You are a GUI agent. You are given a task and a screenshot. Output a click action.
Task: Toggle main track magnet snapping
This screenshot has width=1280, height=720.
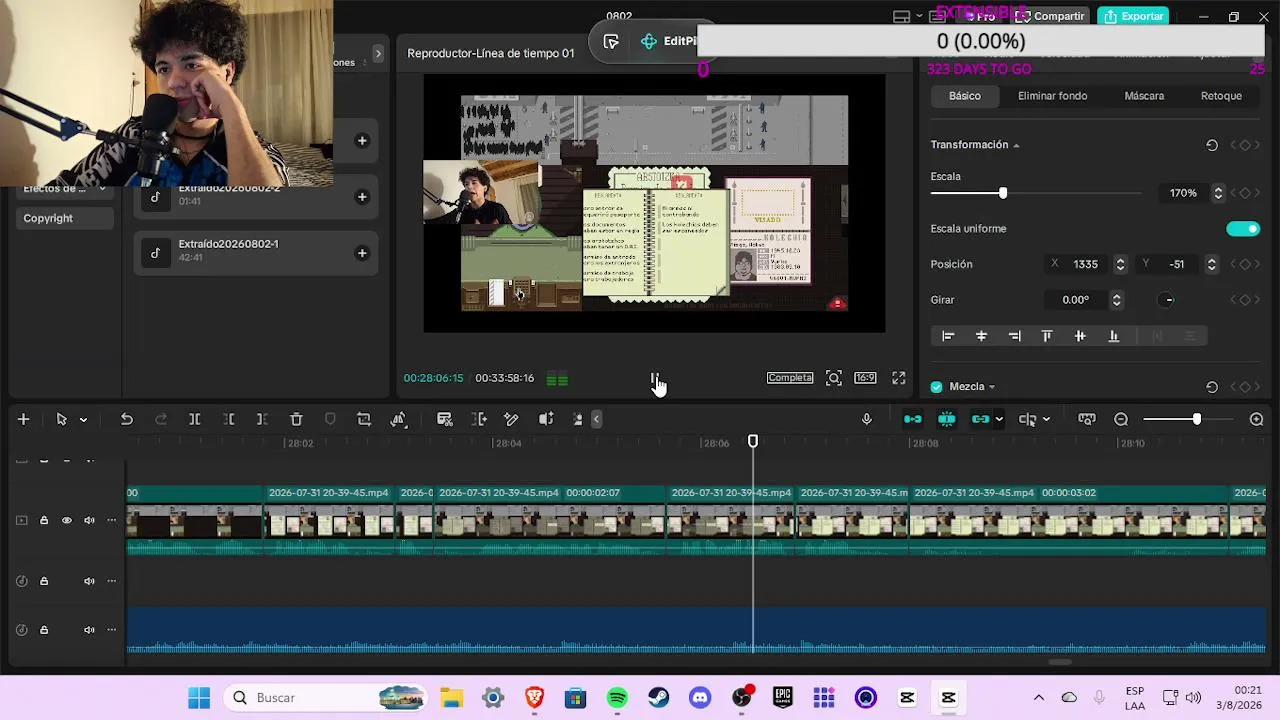point(913,419)
